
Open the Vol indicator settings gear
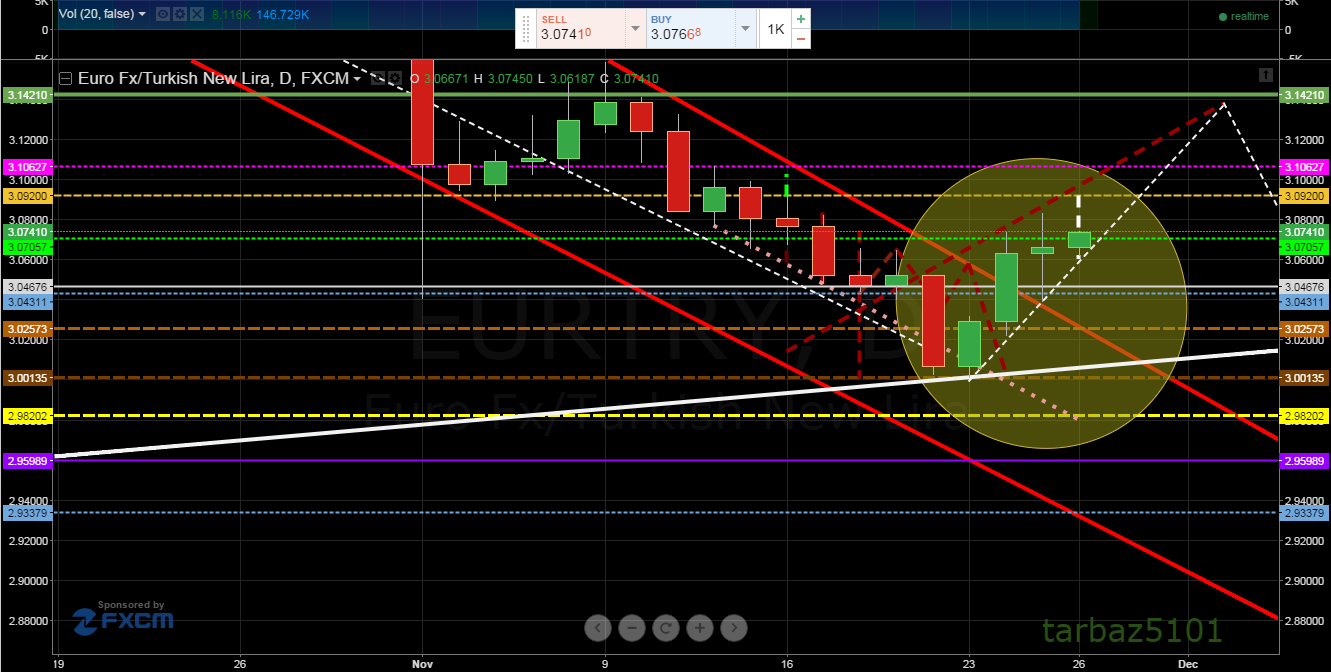[178, 14]
